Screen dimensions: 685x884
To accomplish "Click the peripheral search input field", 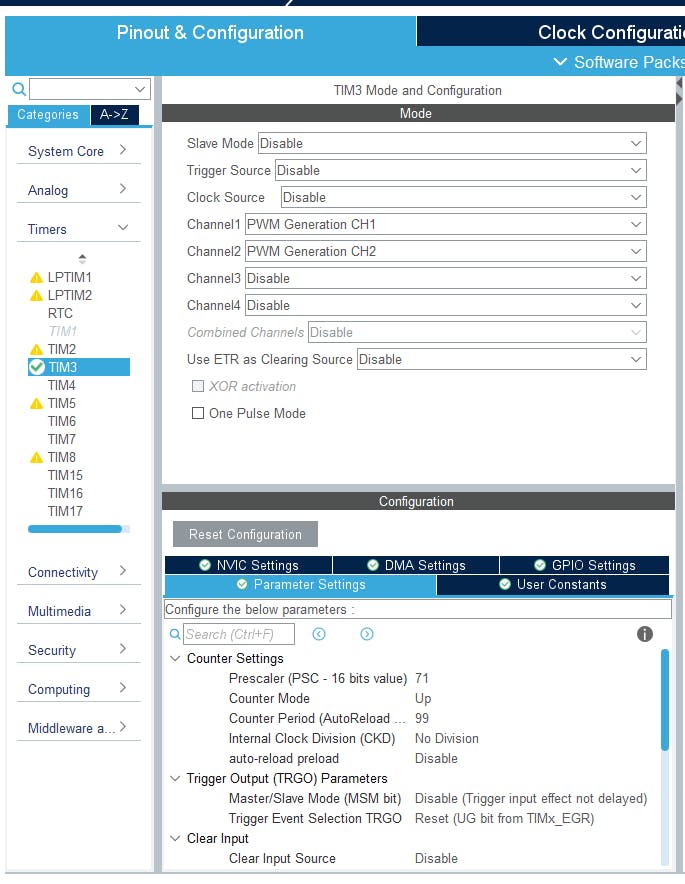I will tap(82, 89).
